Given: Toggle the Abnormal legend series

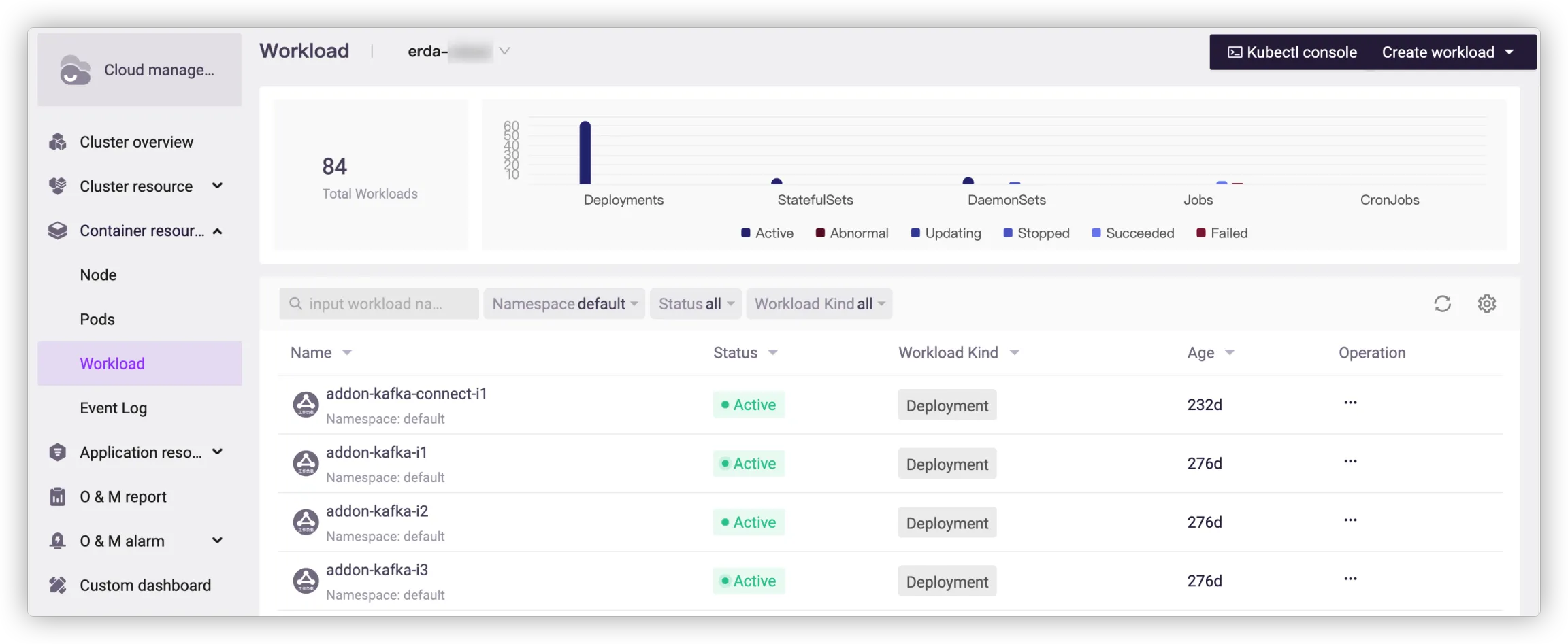Looking at the screenshot, I should tap(851, 233).
